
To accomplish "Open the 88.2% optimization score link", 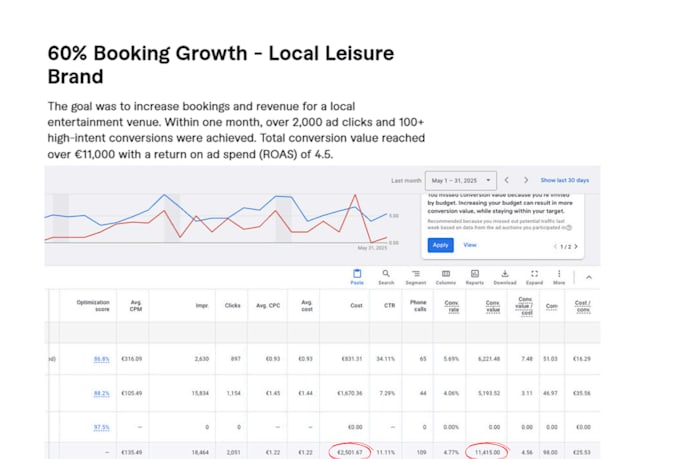I will pyautogui.click(x=101, y=393).
